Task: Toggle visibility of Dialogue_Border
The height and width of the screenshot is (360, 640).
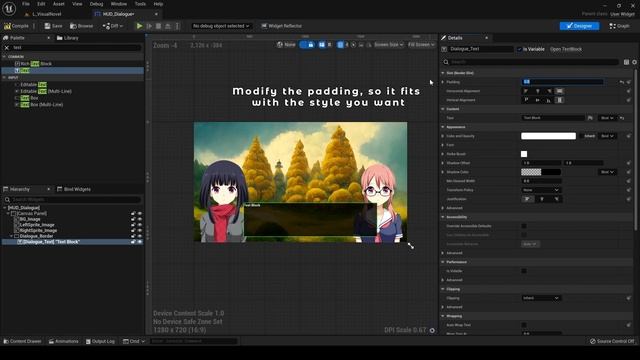Action: pyautogui.click(x=140, y=236)
